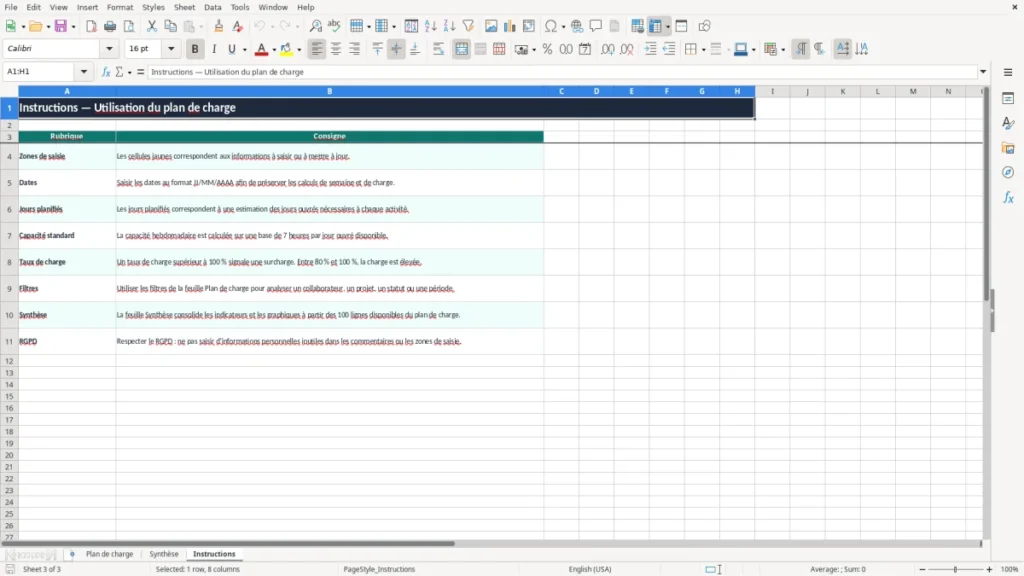The image size is (1024, 576).
Task: Click the PageStyle_Instructions status bar field
Action: tap(379, 569)
